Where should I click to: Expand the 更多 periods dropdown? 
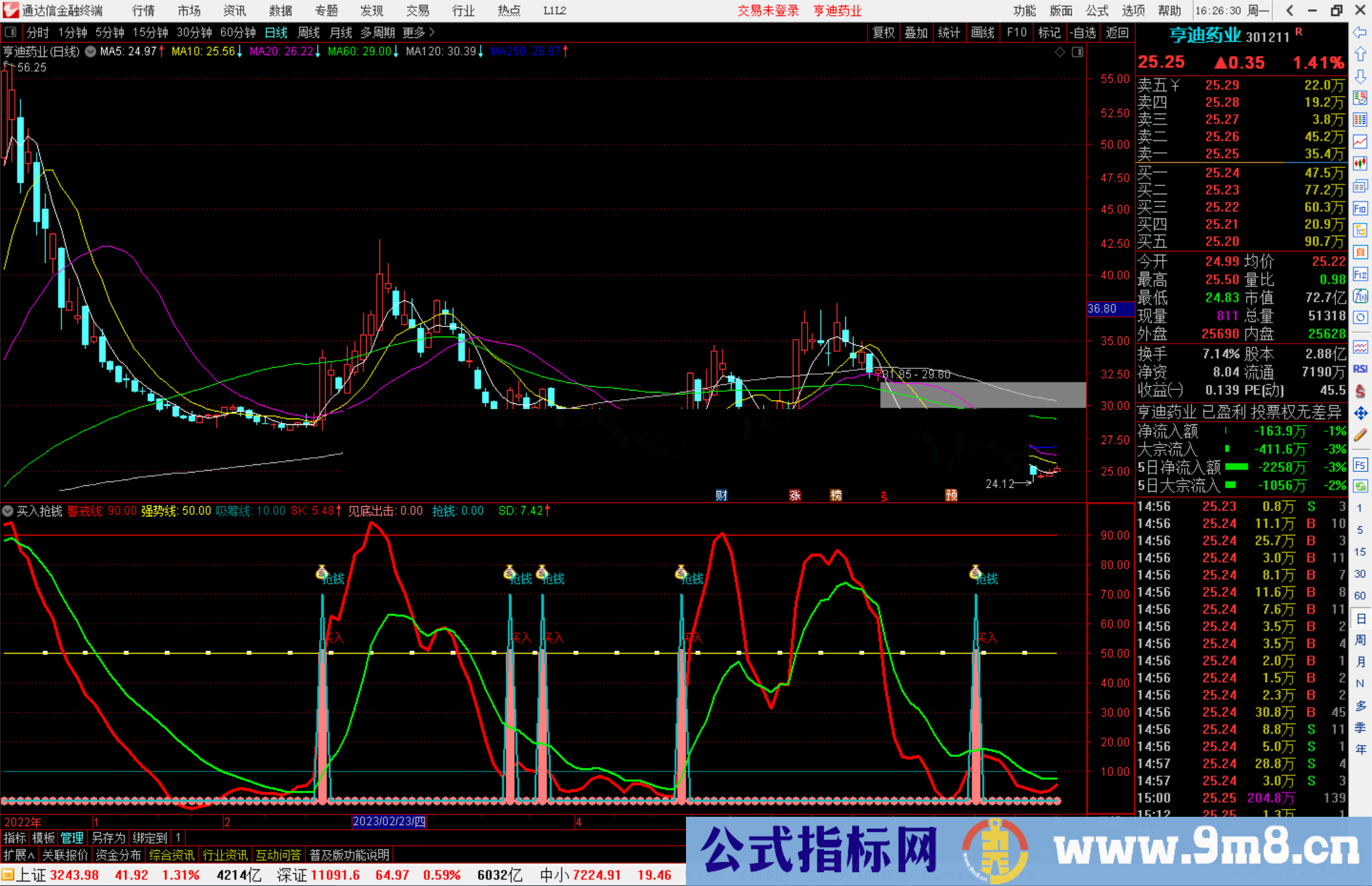pyautogui.click(x=418, y=32)
